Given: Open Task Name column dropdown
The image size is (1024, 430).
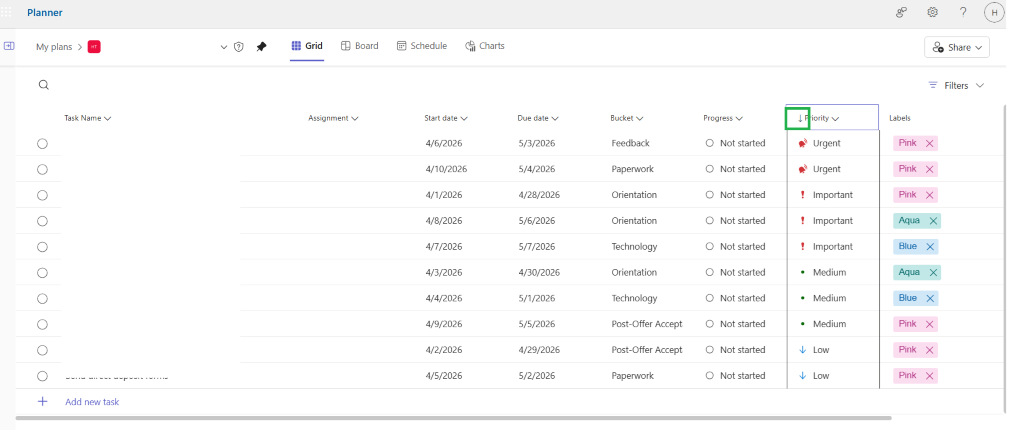Looking at the screenshot, I should [108, 119].
